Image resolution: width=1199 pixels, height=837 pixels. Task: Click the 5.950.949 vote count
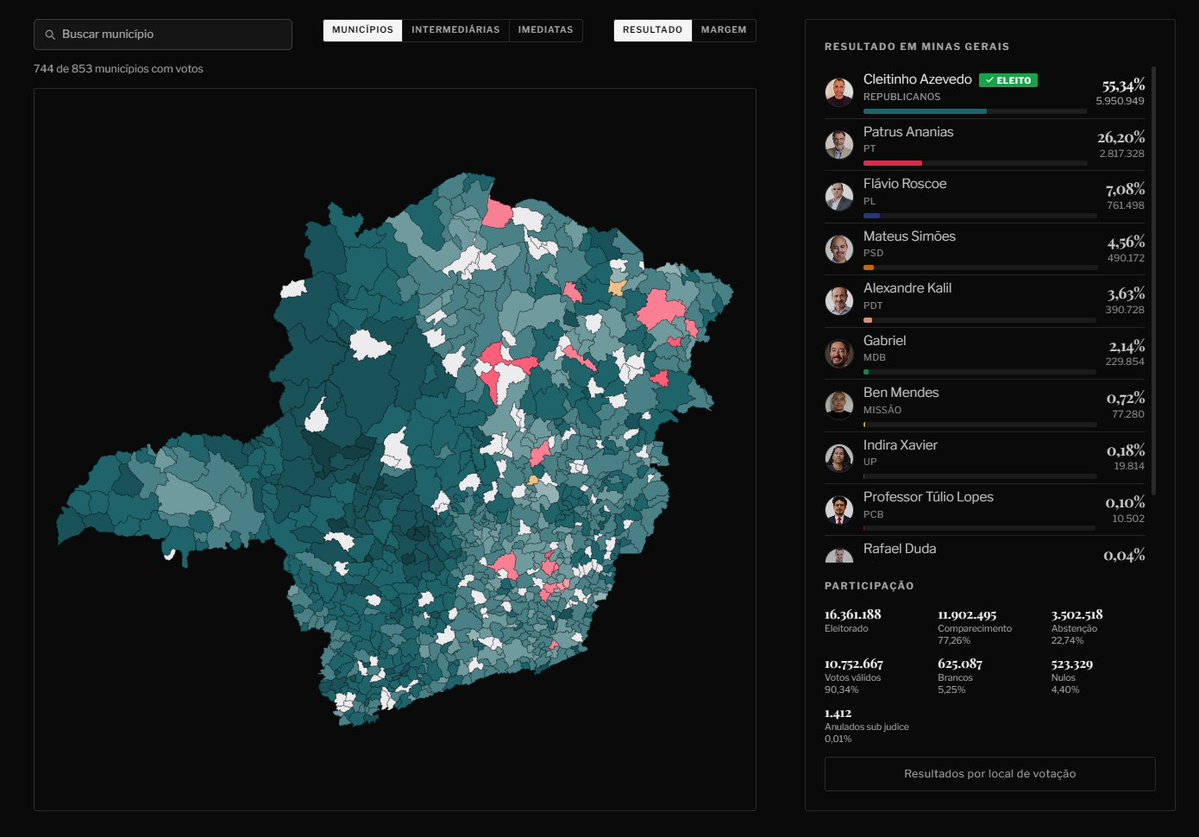pyautogui.click(x=1120, y=101)
